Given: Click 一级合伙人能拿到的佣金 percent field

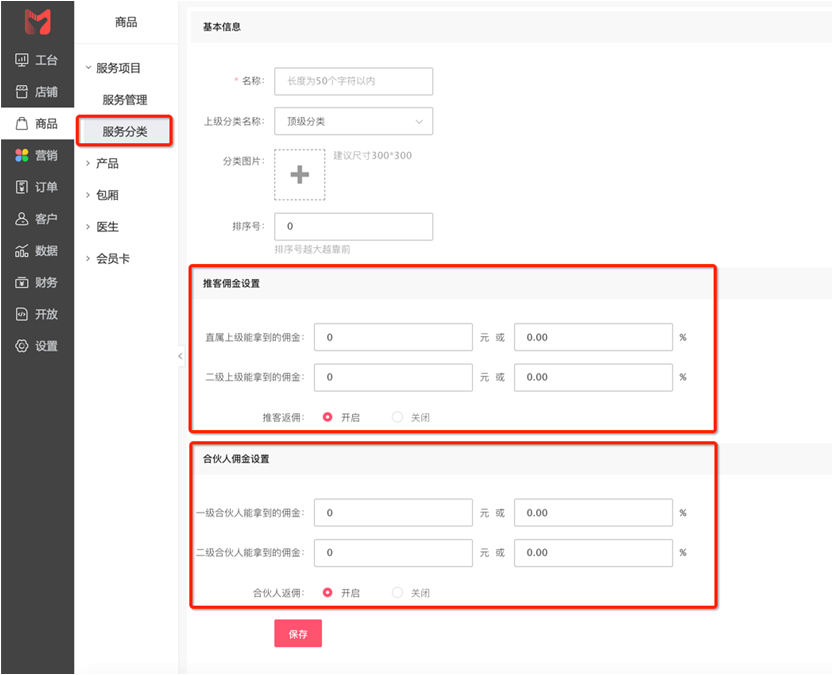Looking at the screenshot, I should [593, 513].
